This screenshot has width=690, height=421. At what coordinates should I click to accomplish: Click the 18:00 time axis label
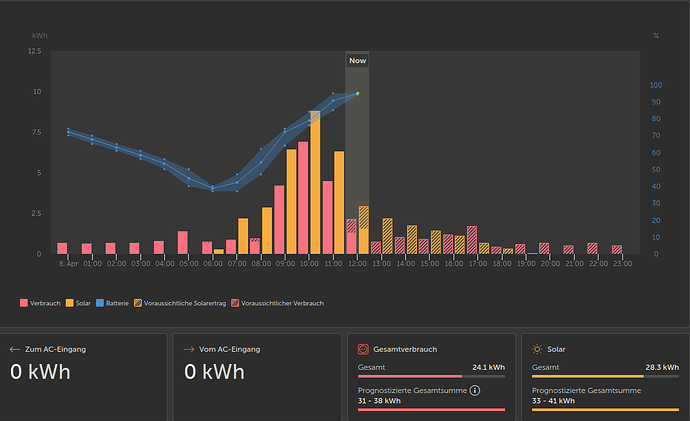(502, 264)
